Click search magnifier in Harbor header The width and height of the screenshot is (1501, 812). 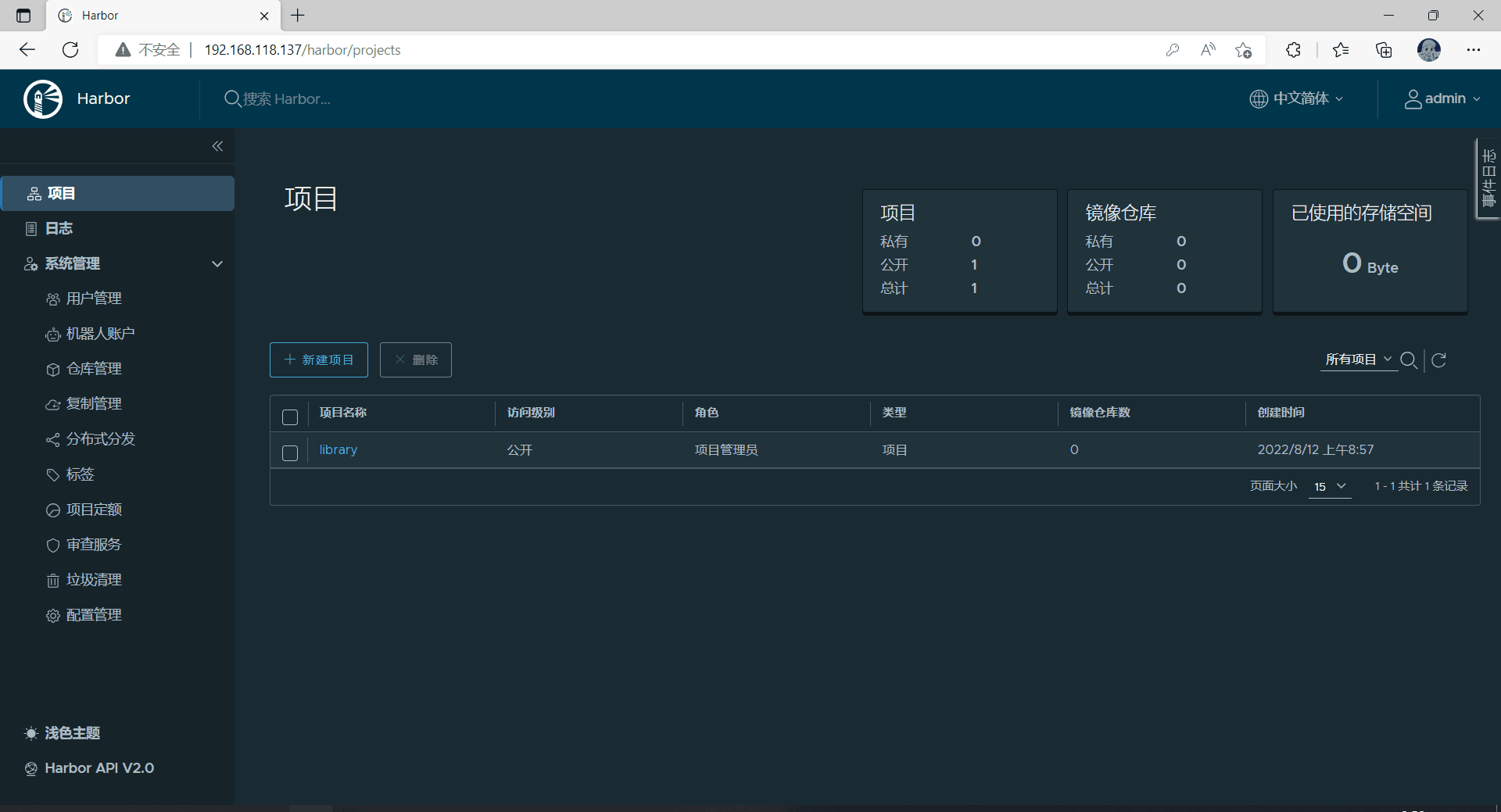click(x=232, y=98)
